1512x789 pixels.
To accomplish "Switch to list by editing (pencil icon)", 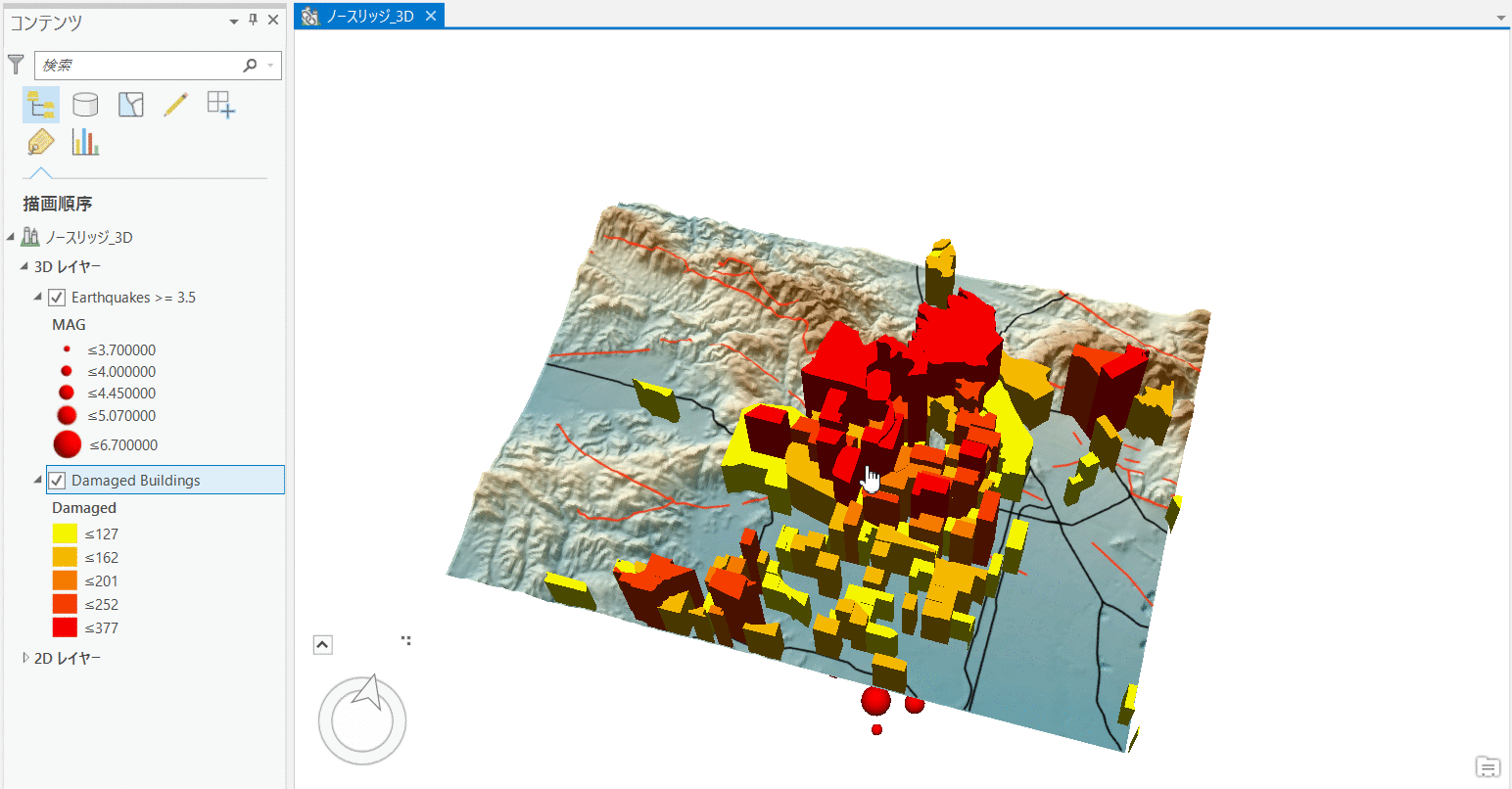I will pyautogui.click(x=175, y=104).
